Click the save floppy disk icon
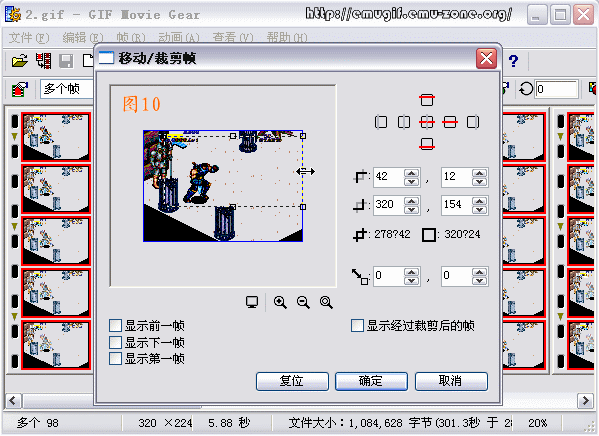This screenshot has width=599, height=436. pyautogui.click(x=66, y=61)
